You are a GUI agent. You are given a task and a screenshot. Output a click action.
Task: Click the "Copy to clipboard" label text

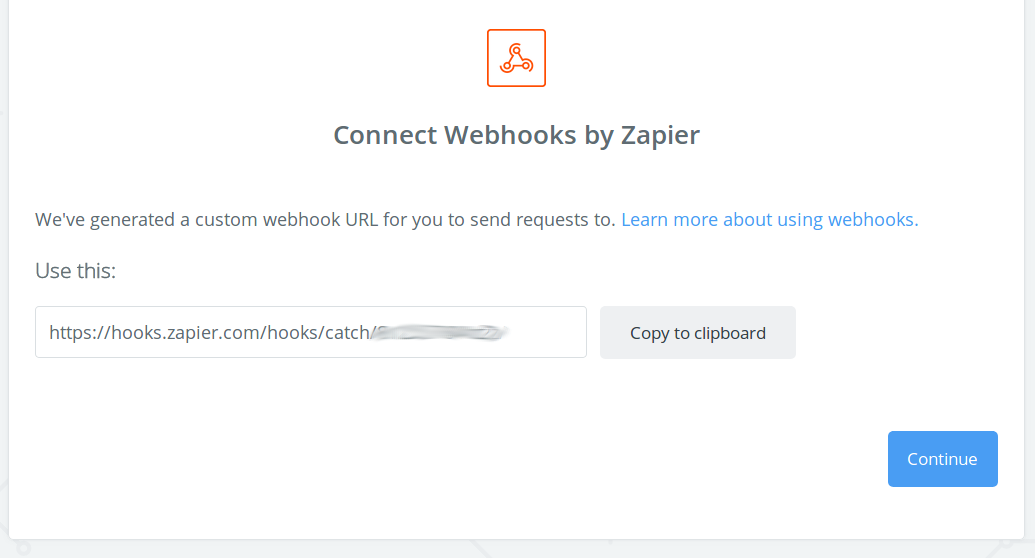coord(697,333)
